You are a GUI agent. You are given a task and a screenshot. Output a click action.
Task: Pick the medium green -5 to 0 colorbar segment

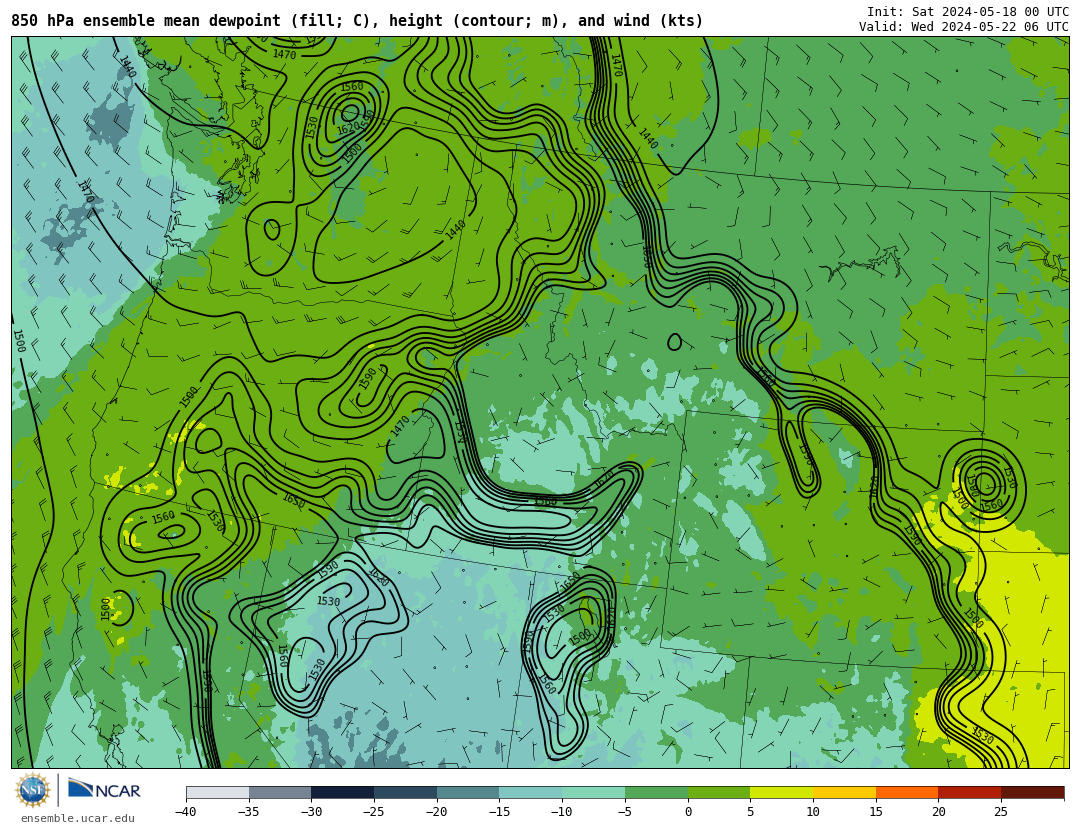pyautogui.click(x=656, y=792)
